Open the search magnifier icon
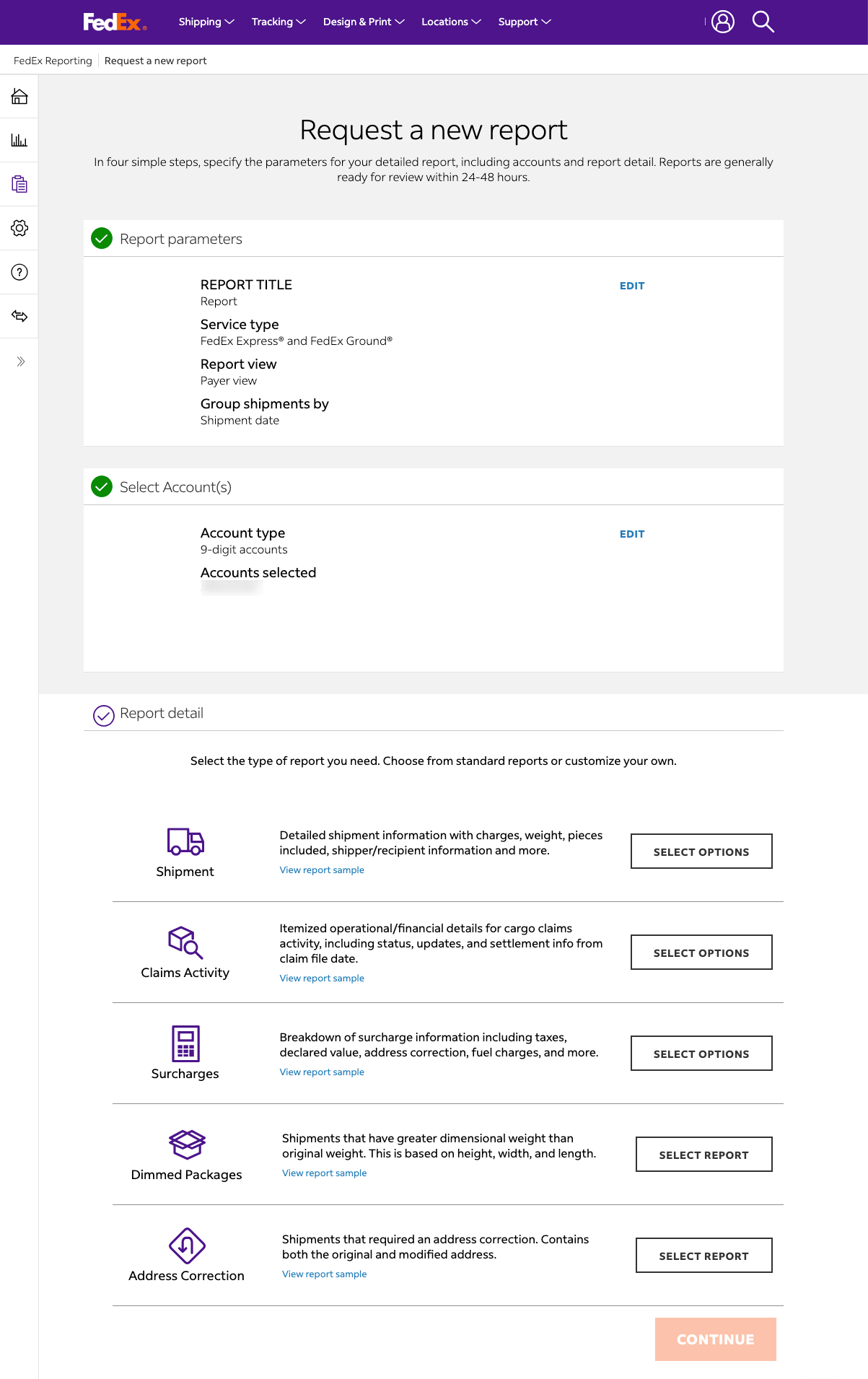Viewport: 868px width, 1379px height. pyautogui.click(x=763, y=22)
